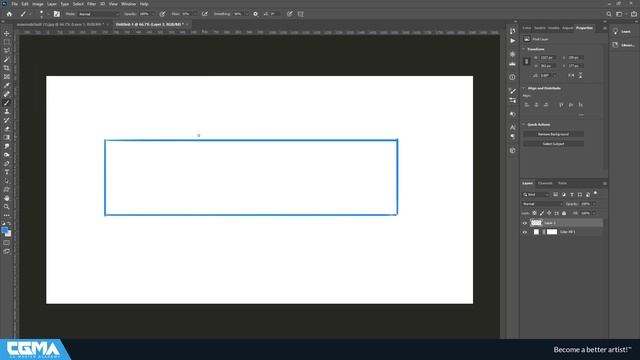Select the Gradient tool
This screenshot has width=640, height=360.
pyautogui.click(x=7, y=137)
